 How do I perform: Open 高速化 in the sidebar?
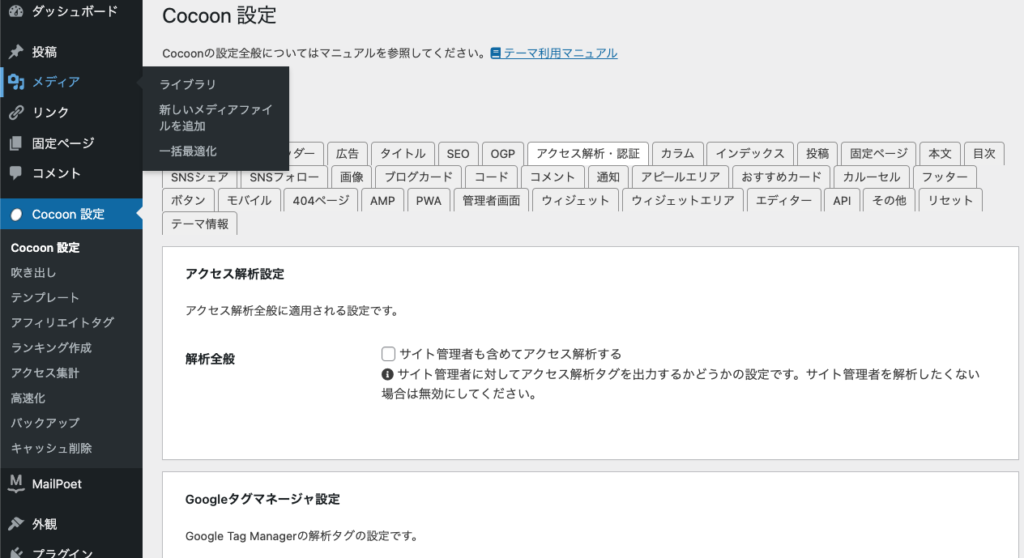pyautogui.click(x=28, y=398)
